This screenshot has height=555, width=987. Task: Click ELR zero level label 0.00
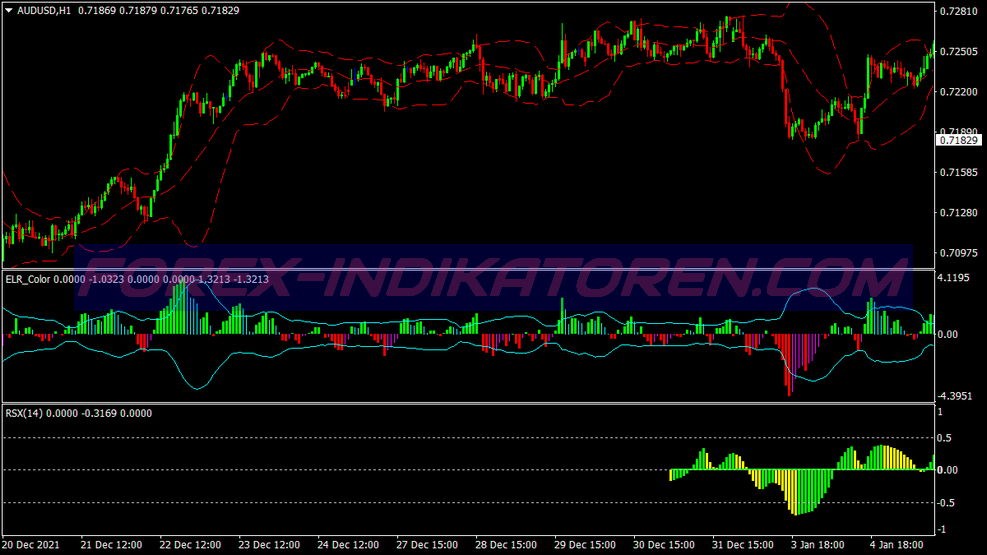(x=947, y=334)
